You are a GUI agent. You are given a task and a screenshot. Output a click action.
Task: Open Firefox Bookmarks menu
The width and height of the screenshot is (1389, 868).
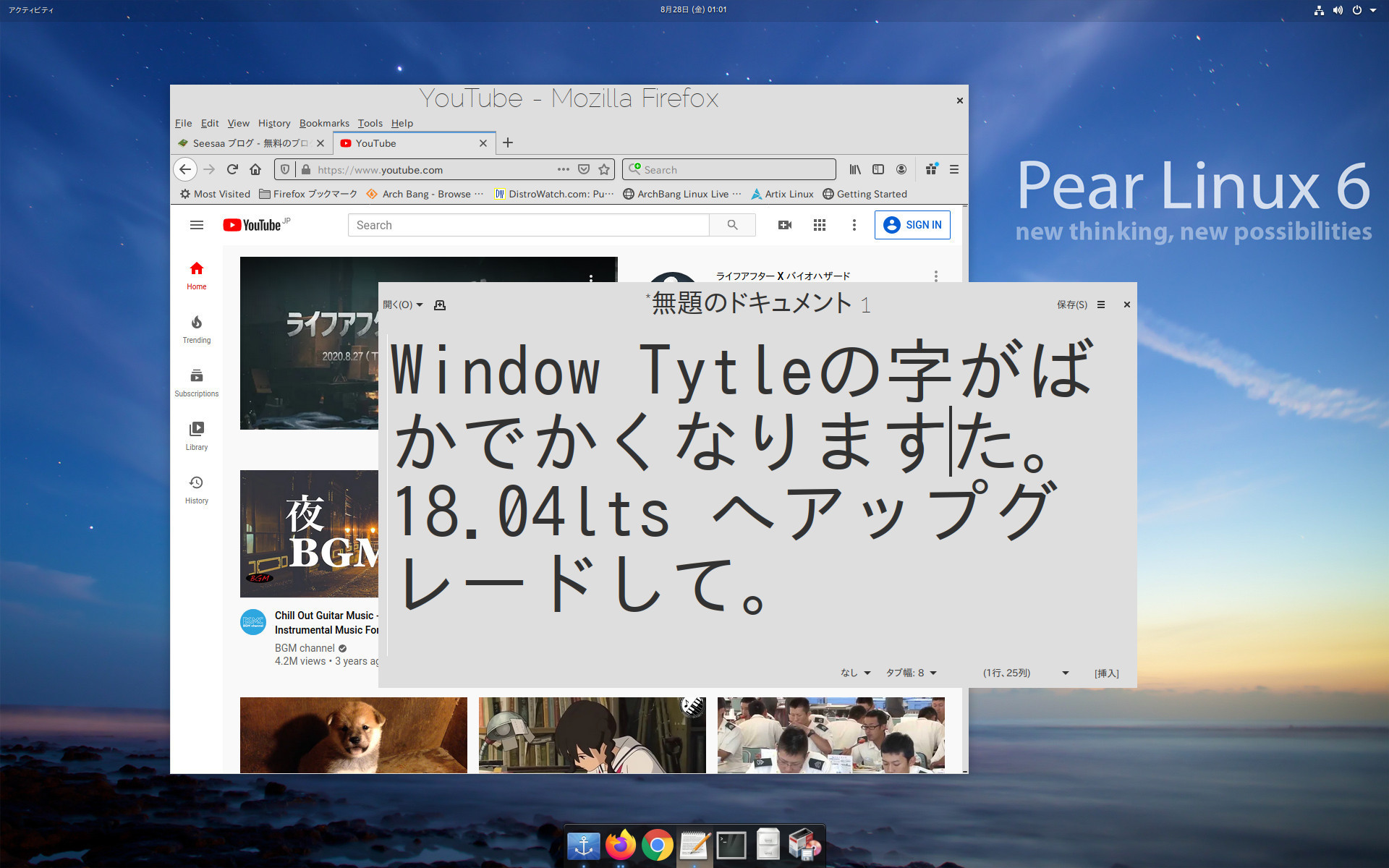click(324, 123)
